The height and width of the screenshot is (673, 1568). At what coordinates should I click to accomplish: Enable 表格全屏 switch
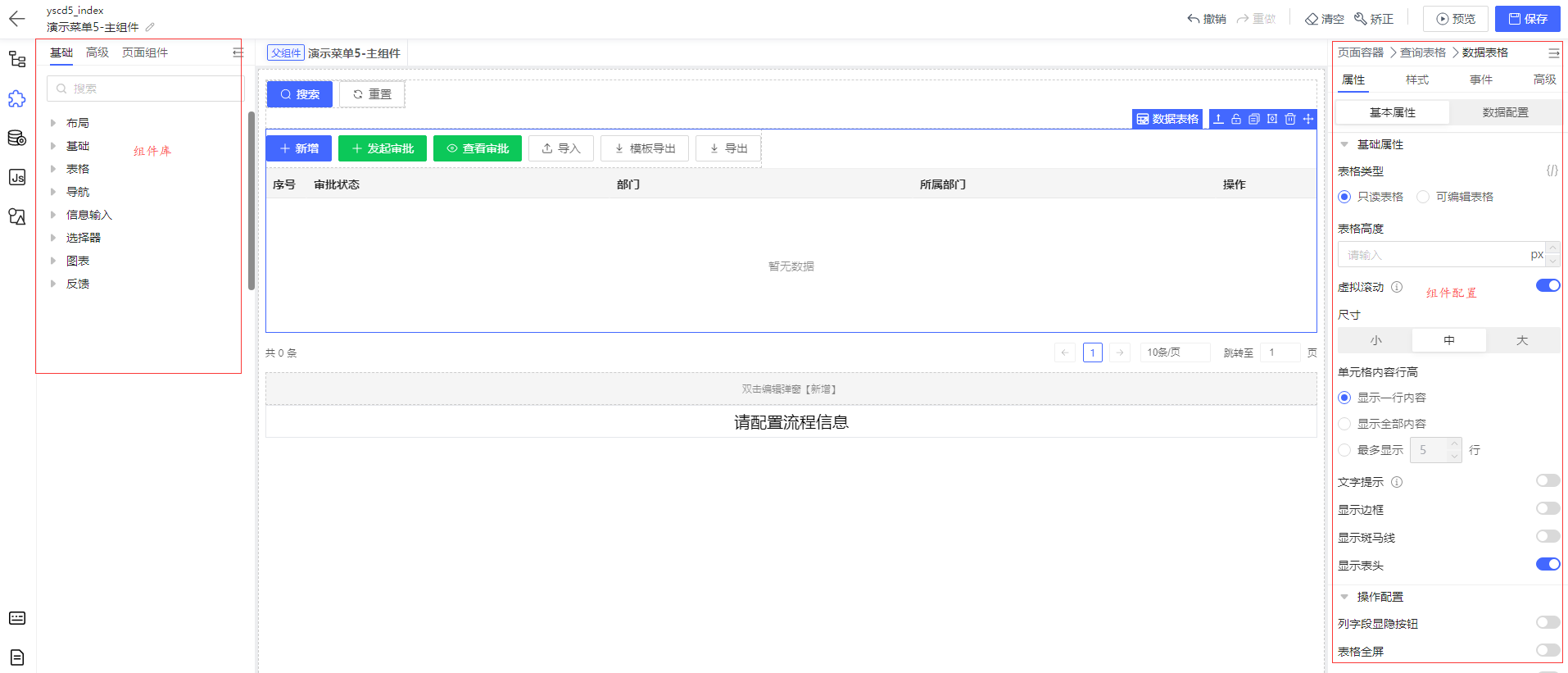pyautogui.click(x=1548, y=650)
